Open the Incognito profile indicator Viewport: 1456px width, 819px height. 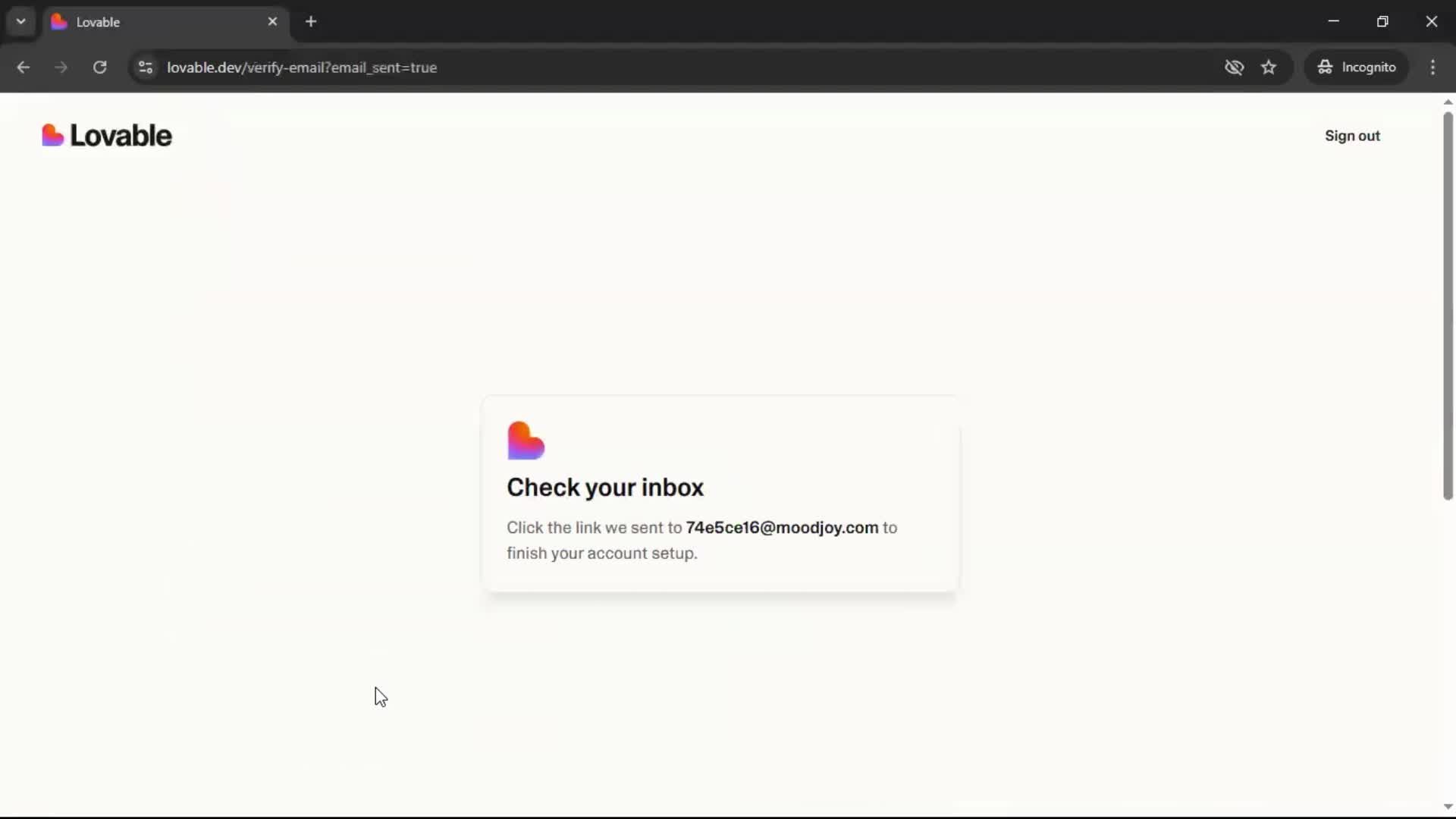(x=1356, y=67)
